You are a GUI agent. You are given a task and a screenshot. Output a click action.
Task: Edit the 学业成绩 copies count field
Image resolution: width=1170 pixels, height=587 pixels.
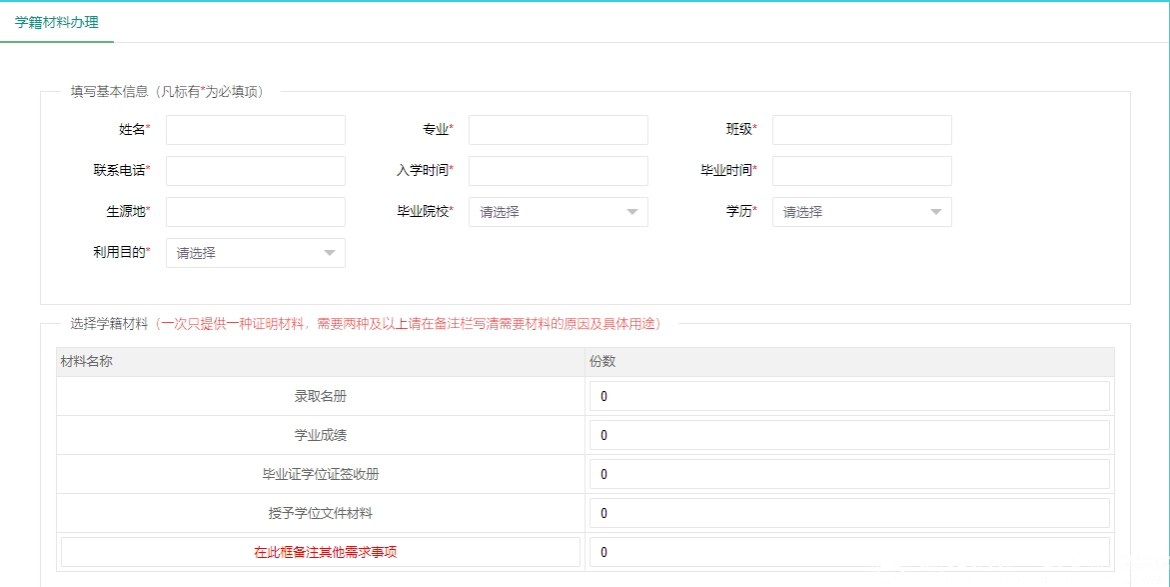(x=849, y=435)
